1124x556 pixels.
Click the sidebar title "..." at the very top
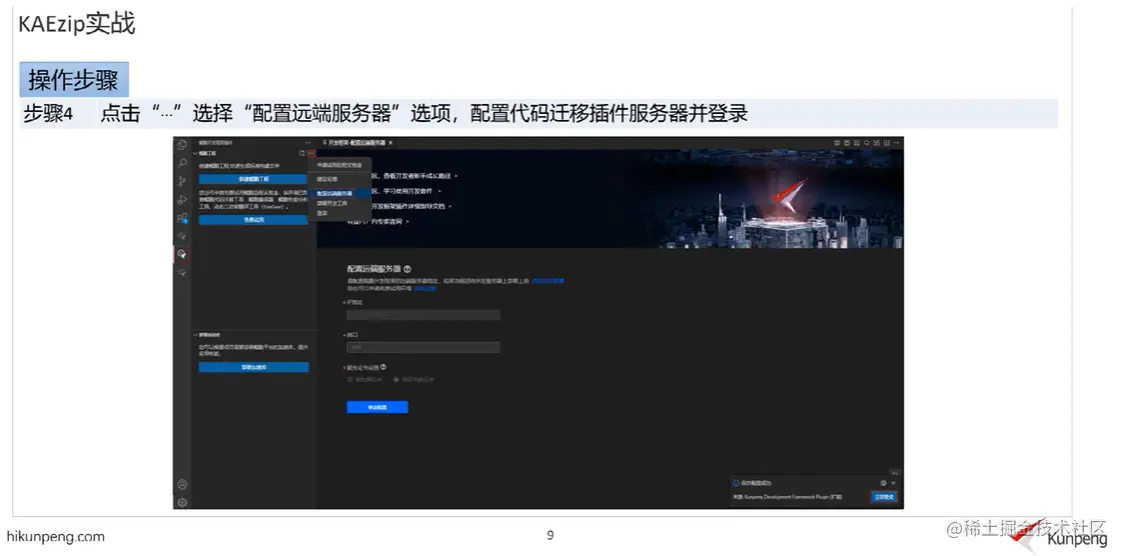point(308,143)
